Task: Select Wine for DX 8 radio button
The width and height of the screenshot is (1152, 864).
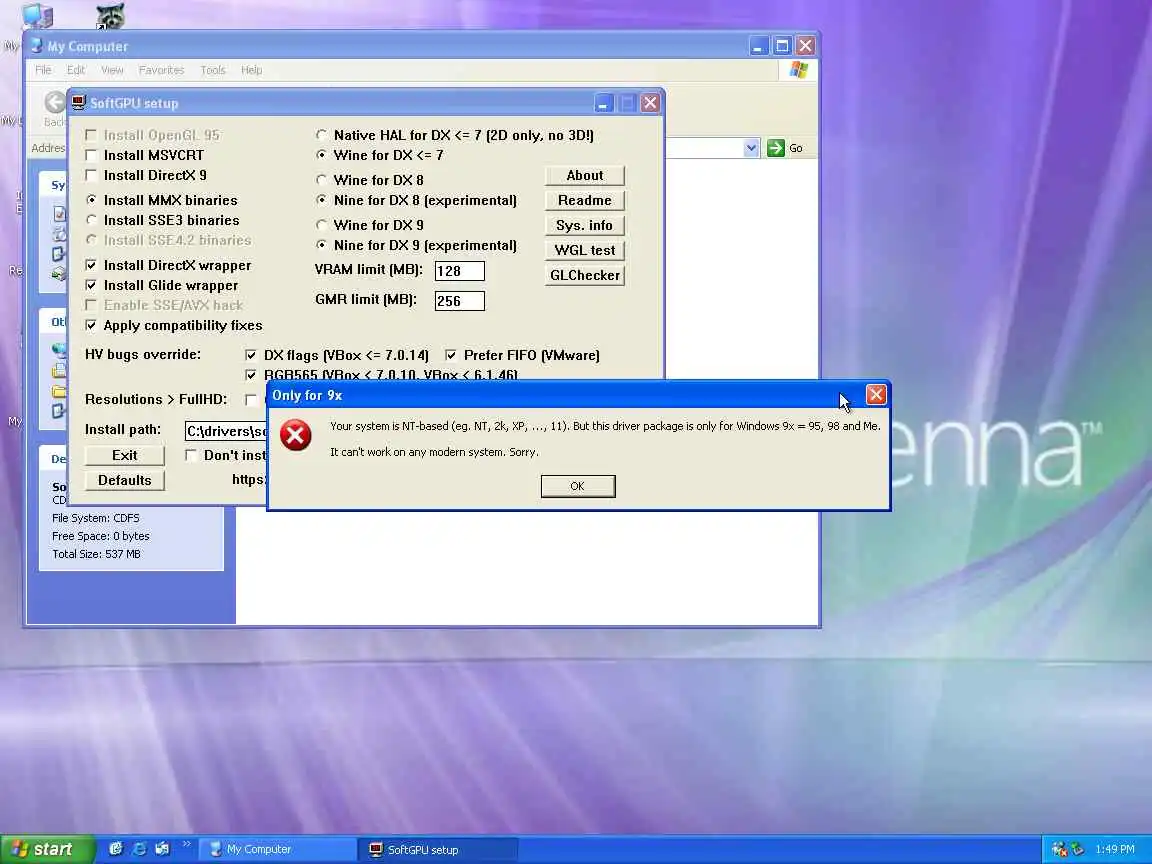Action: click(321, 180)
